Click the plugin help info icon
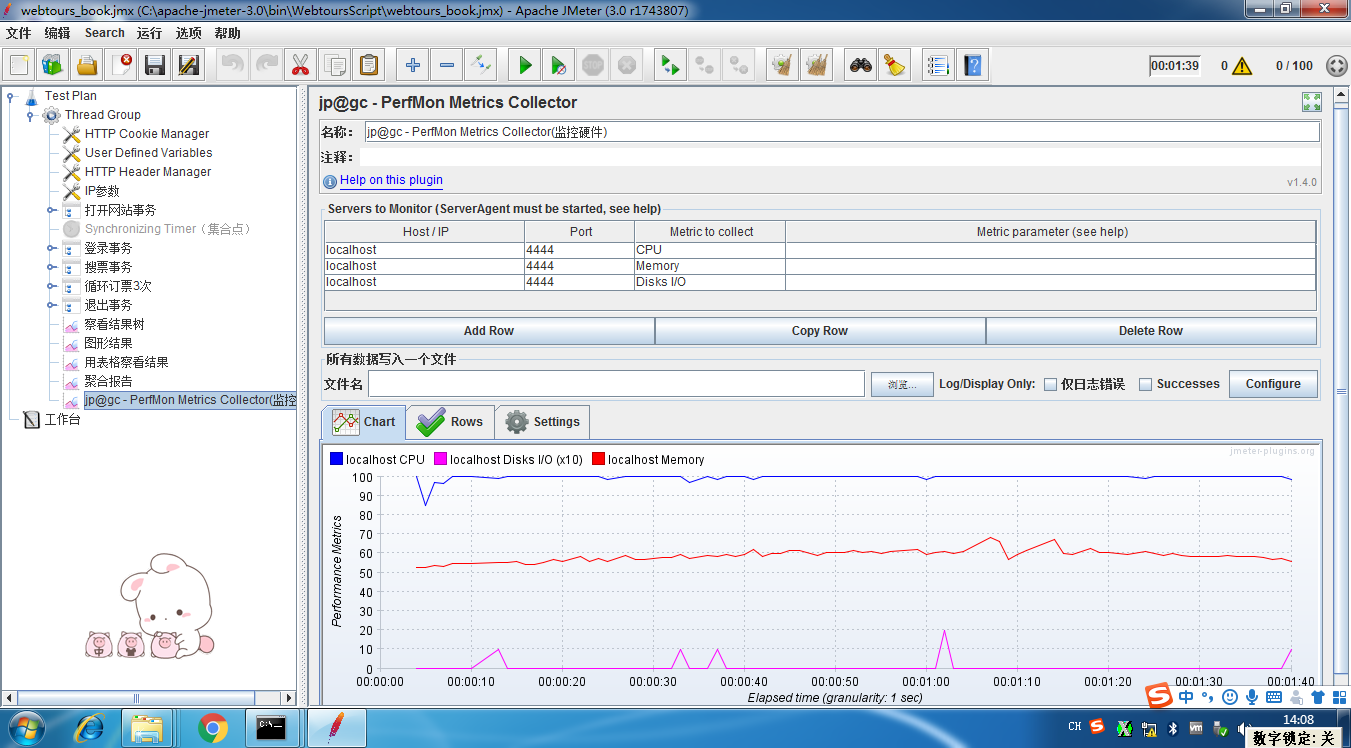The width and height of the screenshot is (1351, 748). [x=330, y=182]
